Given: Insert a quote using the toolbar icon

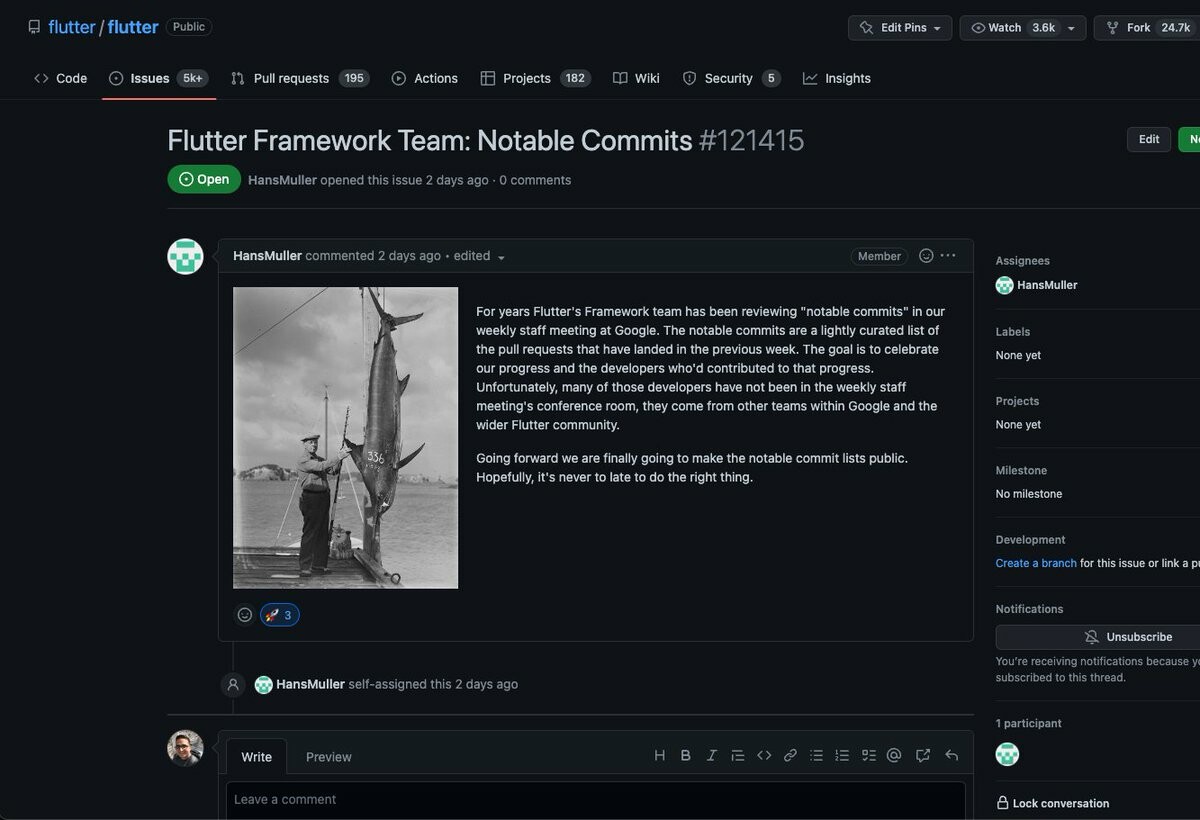Looking at the screenshot, I should coord(737,756).
